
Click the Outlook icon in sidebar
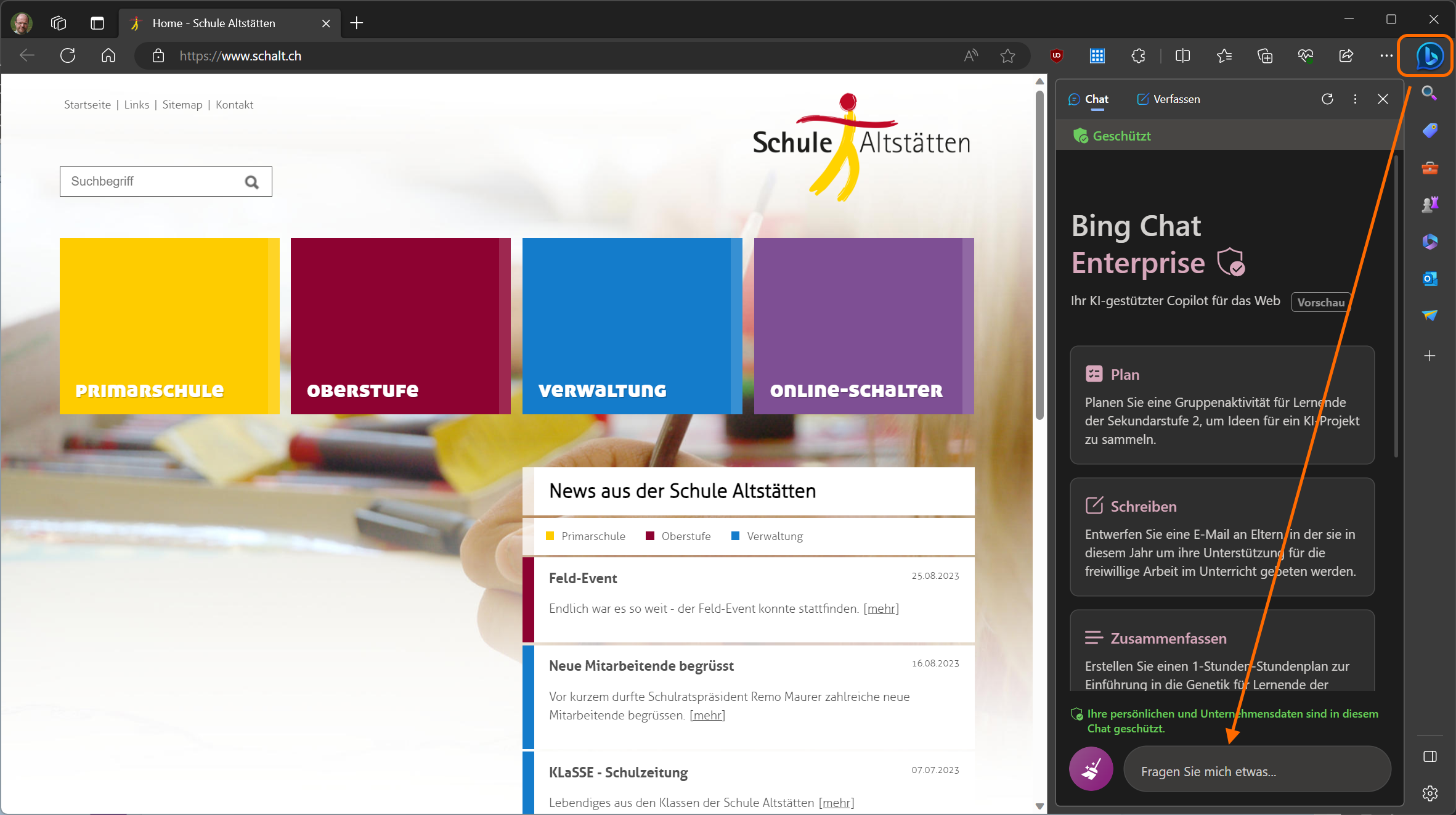click(x=1430, y=279)
